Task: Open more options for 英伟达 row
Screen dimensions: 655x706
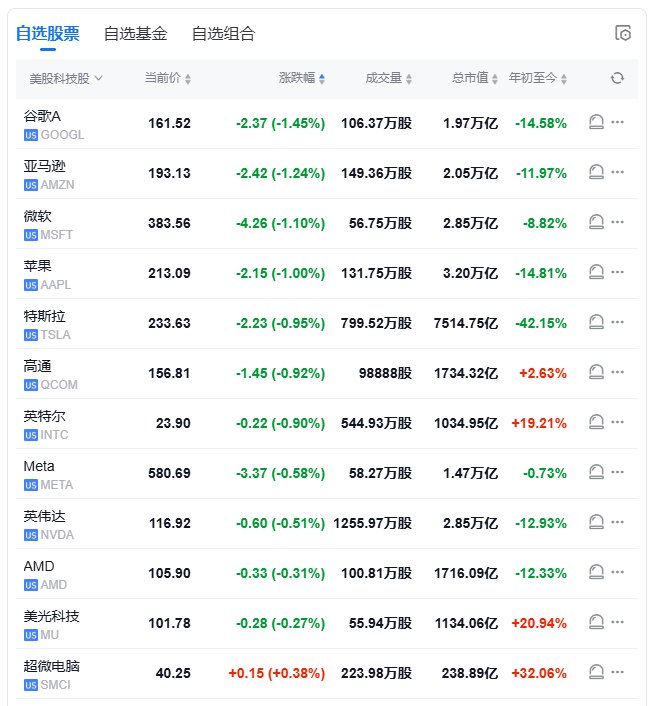Action: tap(618, 522)
